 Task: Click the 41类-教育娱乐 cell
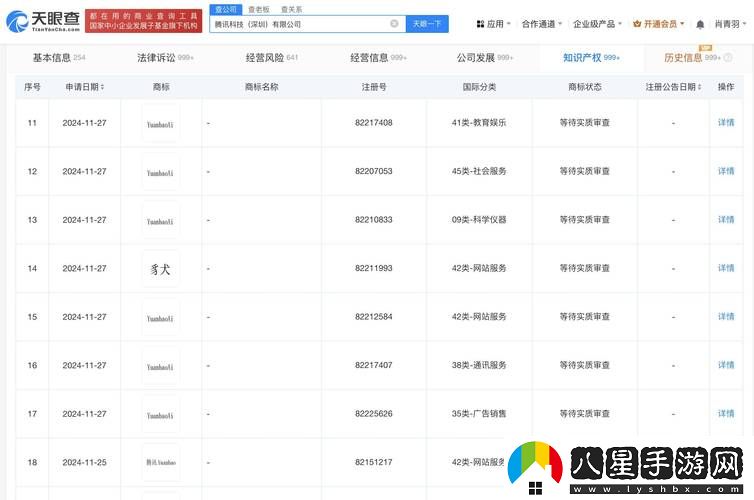479,123
